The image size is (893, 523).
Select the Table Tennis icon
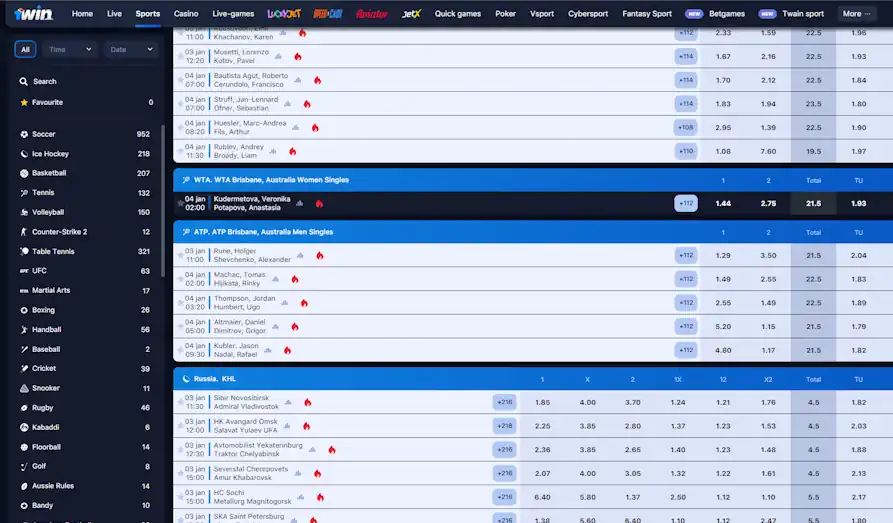[x=24, y=251]
